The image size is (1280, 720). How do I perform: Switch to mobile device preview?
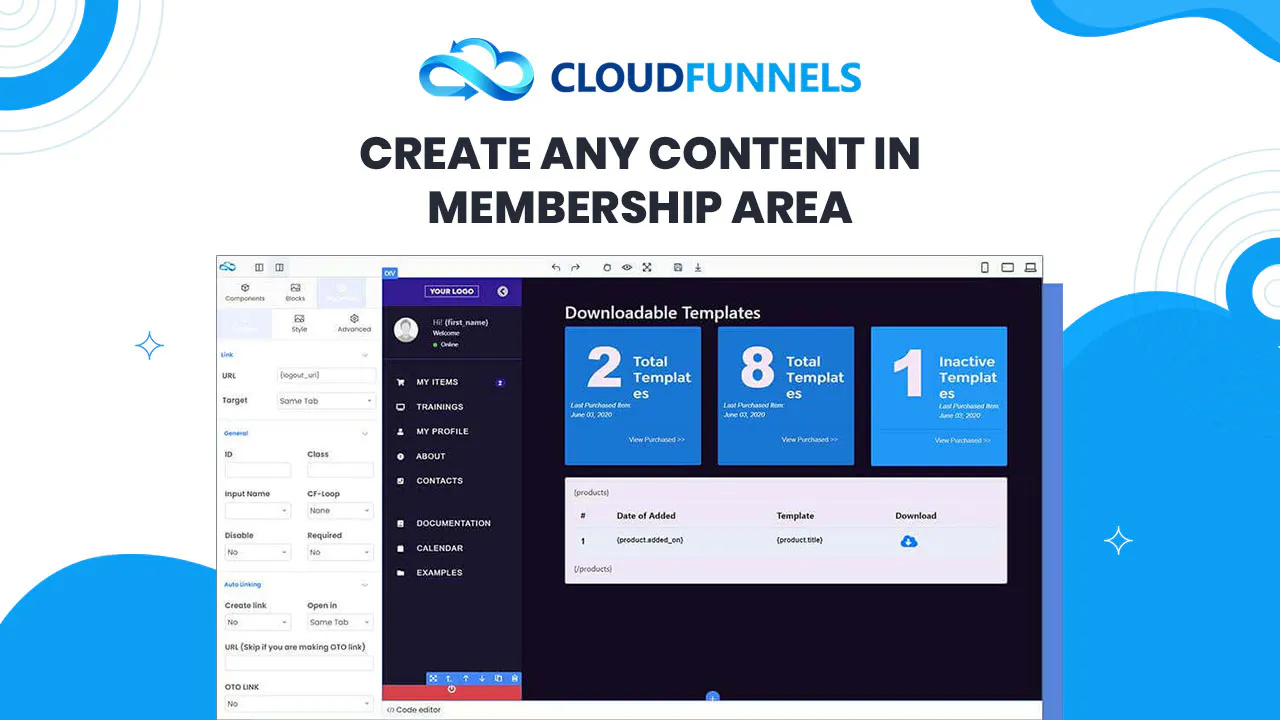[x=984, y=267]
